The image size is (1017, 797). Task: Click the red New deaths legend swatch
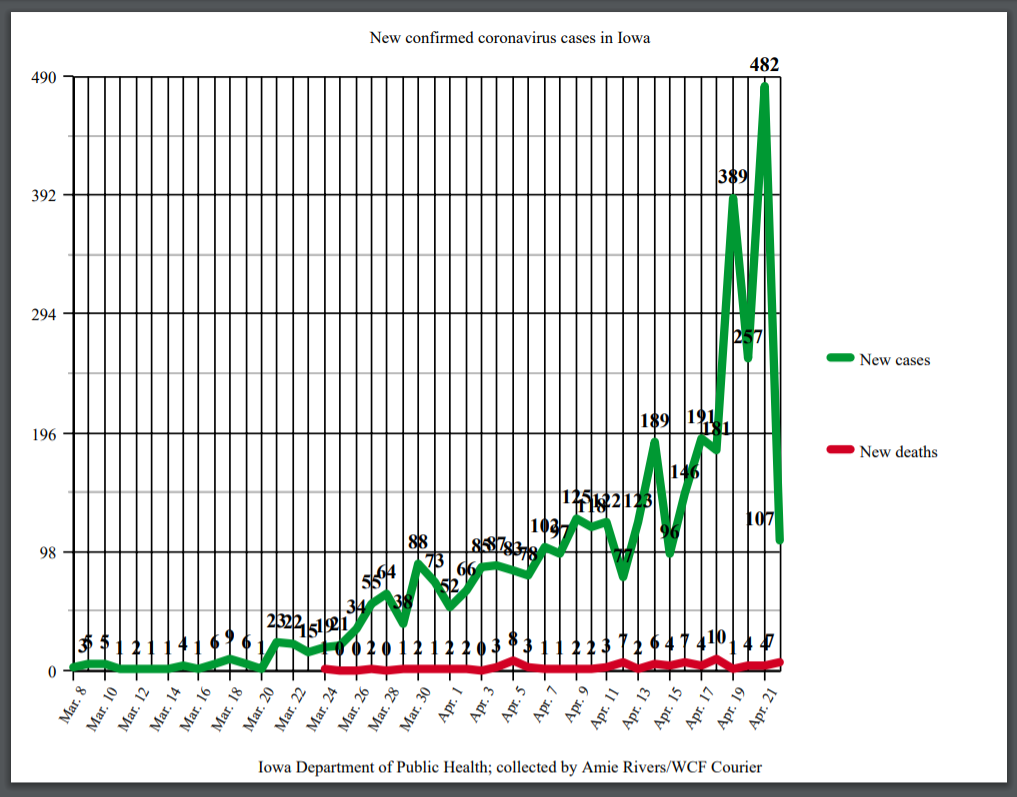pyautogui.click(x=839, y=450)
